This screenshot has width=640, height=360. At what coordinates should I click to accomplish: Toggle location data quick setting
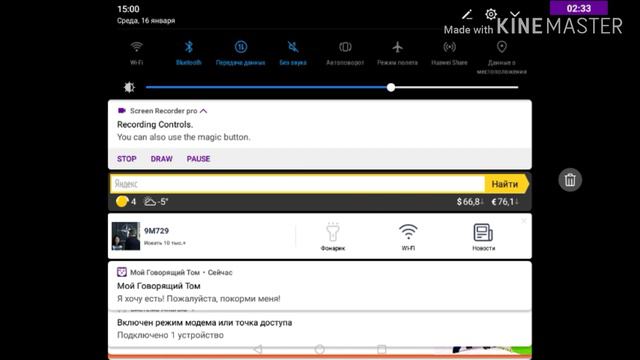pos(502,57)
